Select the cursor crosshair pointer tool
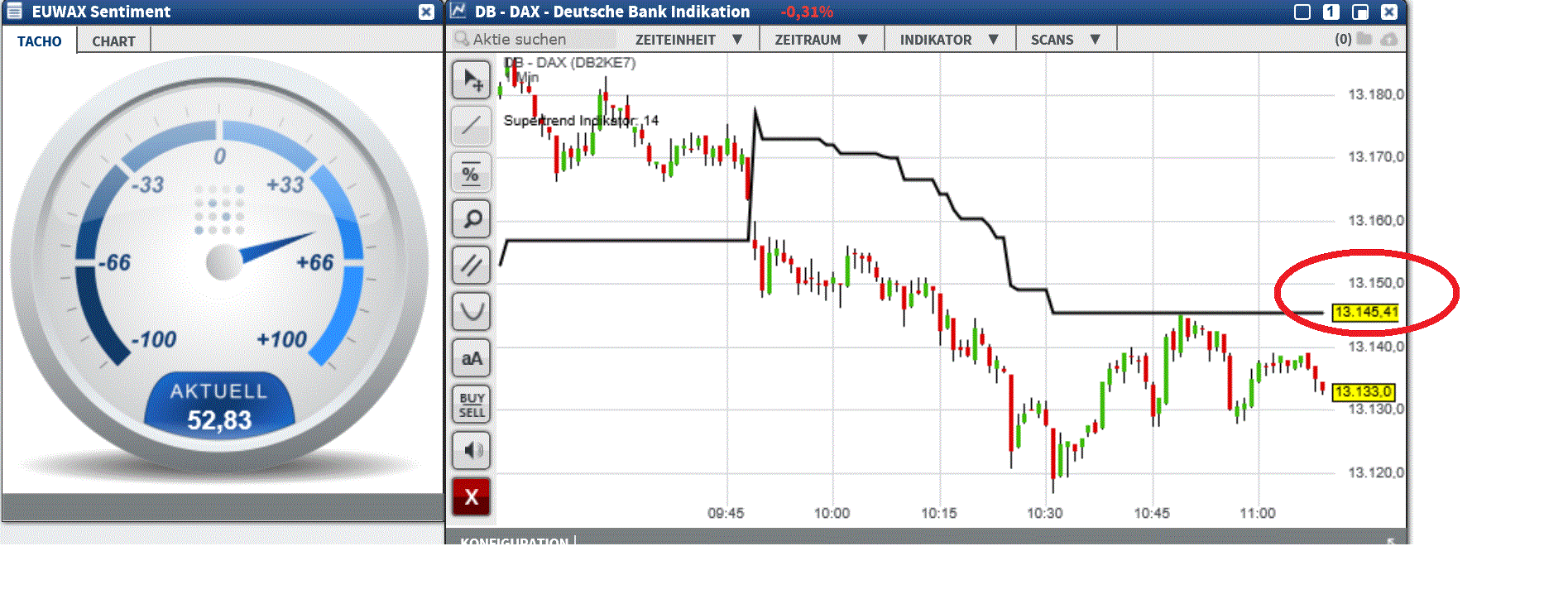 pos(472,80)
